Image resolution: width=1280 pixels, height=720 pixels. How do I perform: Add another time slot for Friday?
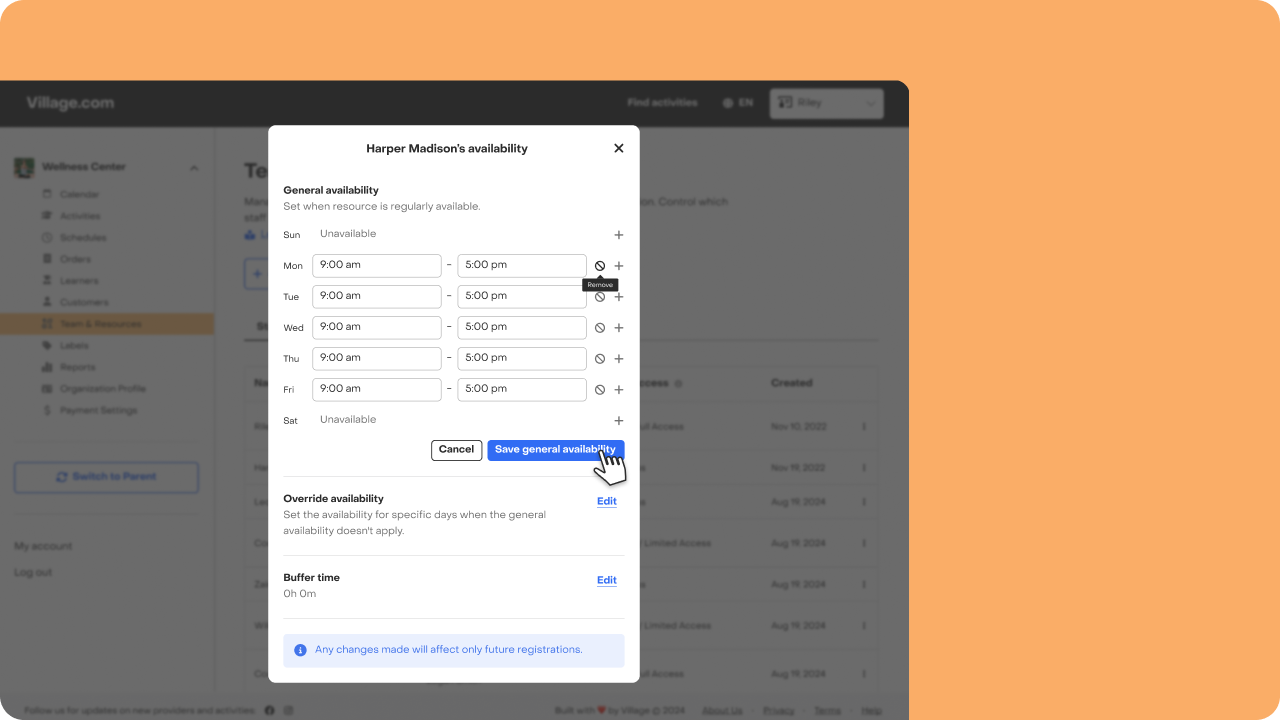pos(619,390)
